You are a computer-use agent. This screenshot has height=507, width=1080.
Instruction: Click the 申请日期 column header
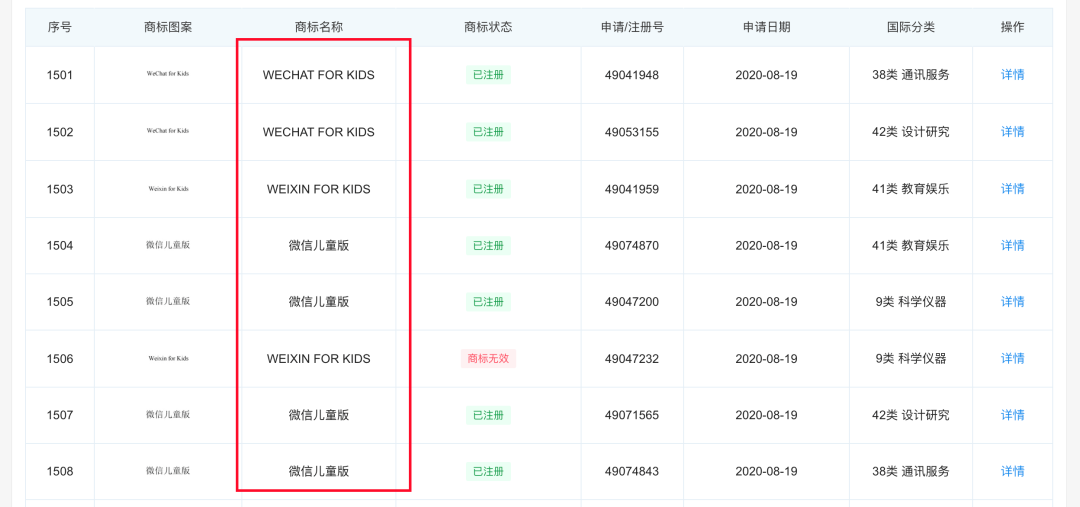click(767, 28)
